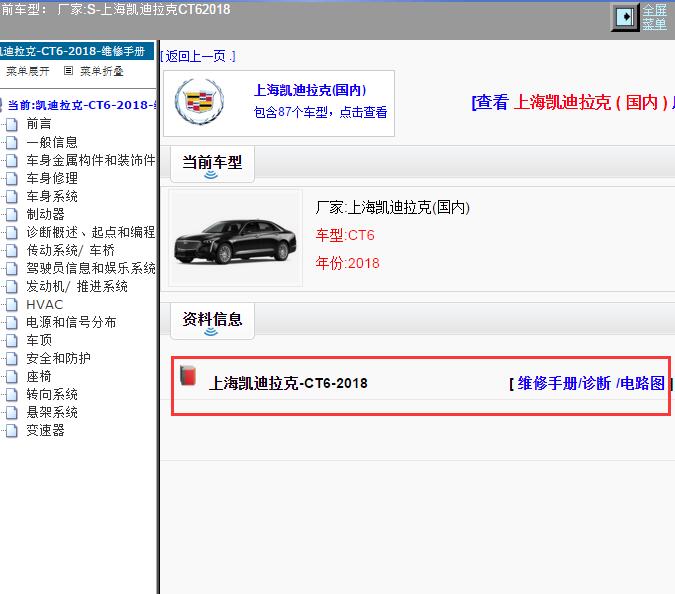The width and height of the screenshot is (675, 594).
Task: Click the document icon beside 驾驶员信息和娱乐系统
Action: click(12, 269)
